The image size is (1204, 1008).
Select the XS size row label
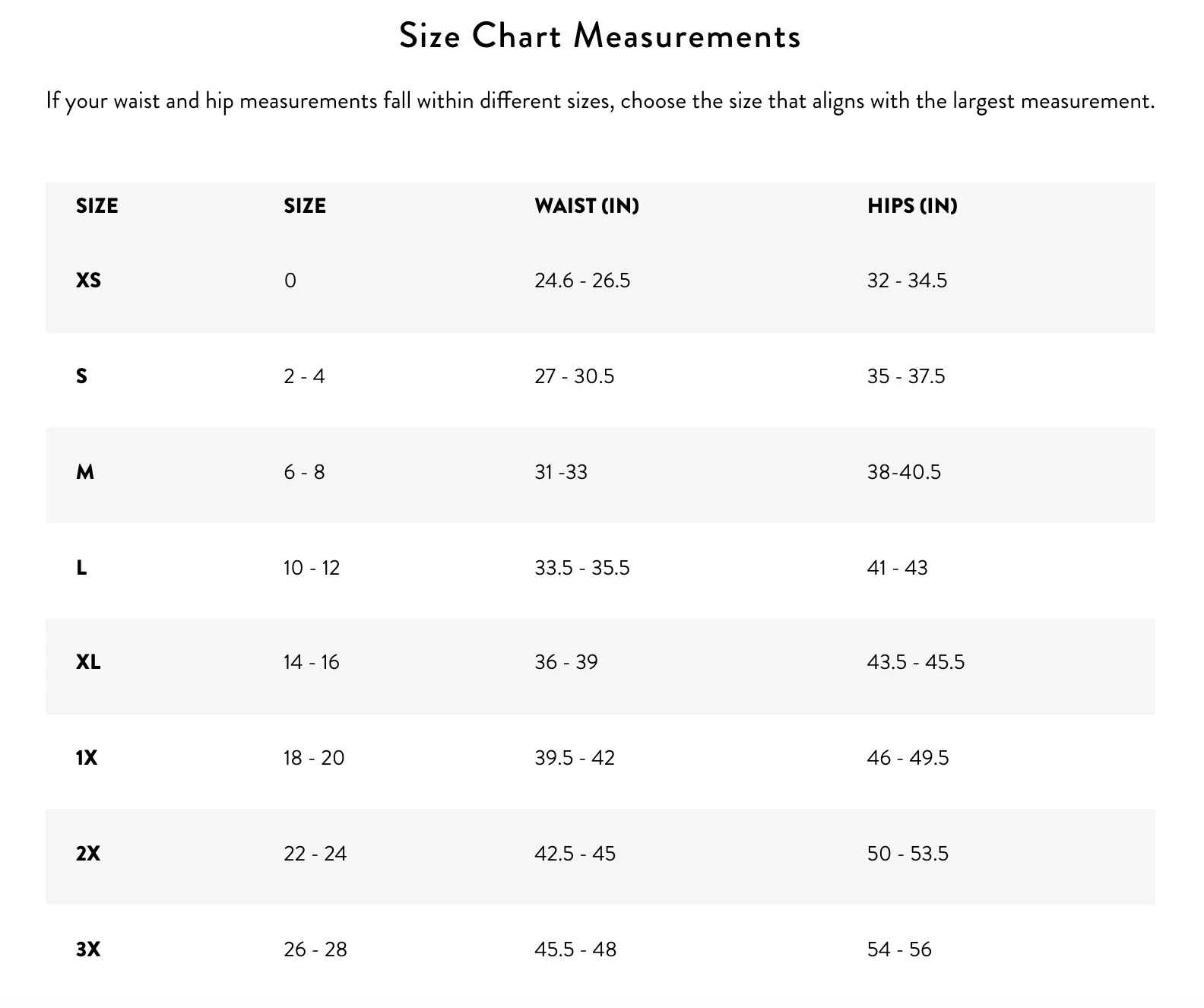[88, 281]
